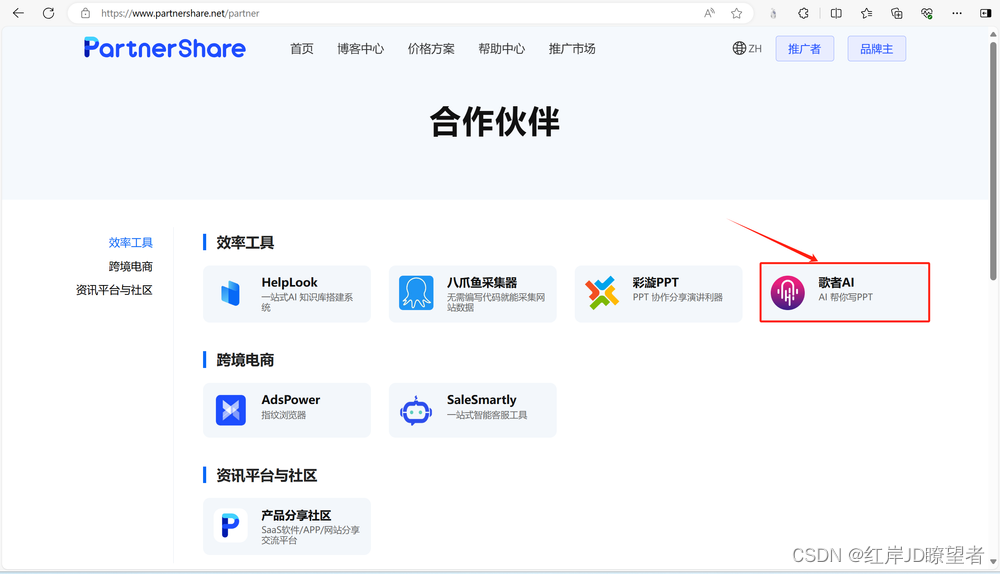
Task: Click the 合作伙伴 page title
Action: [495, 121]
